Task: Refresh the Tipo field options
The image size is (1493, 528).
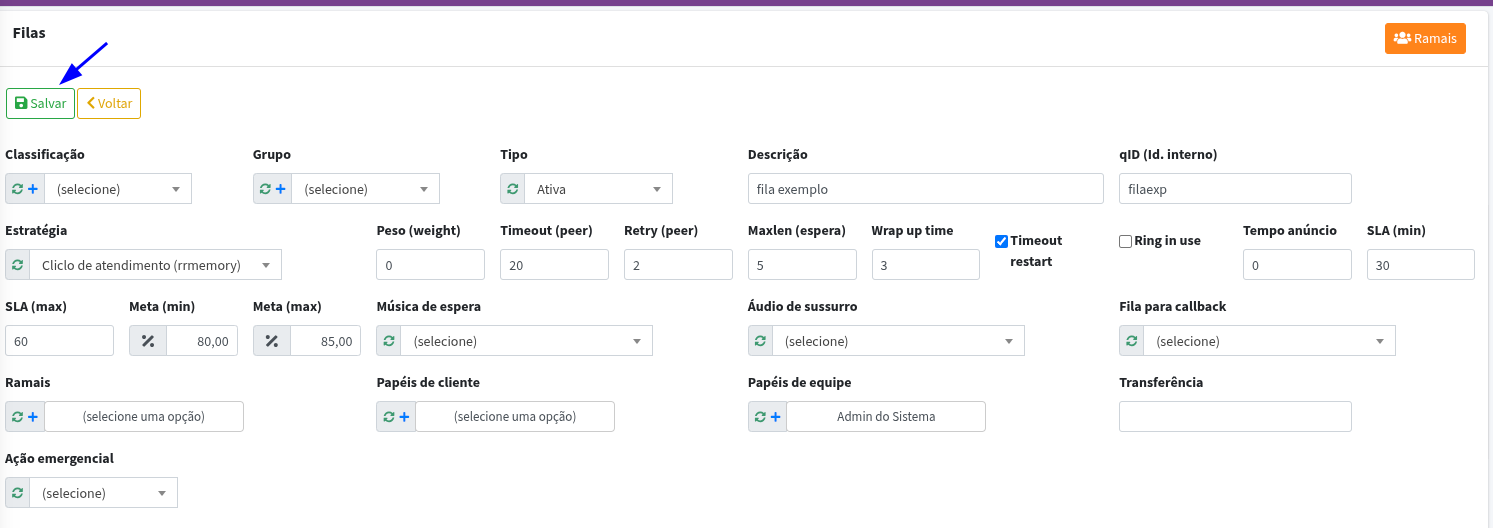Action: pyautogui.click(x=513, y=189)
